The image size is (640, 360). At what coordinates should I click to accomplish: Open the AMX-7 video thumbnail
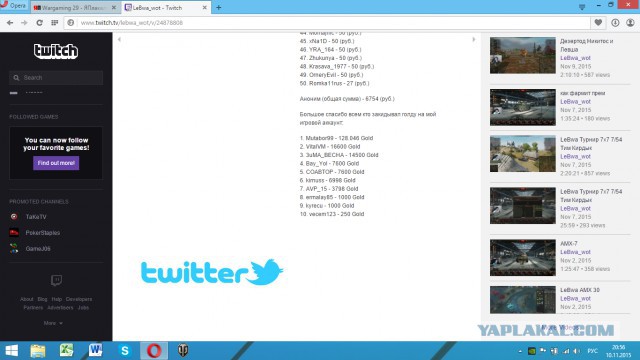[x=522, y=258]
